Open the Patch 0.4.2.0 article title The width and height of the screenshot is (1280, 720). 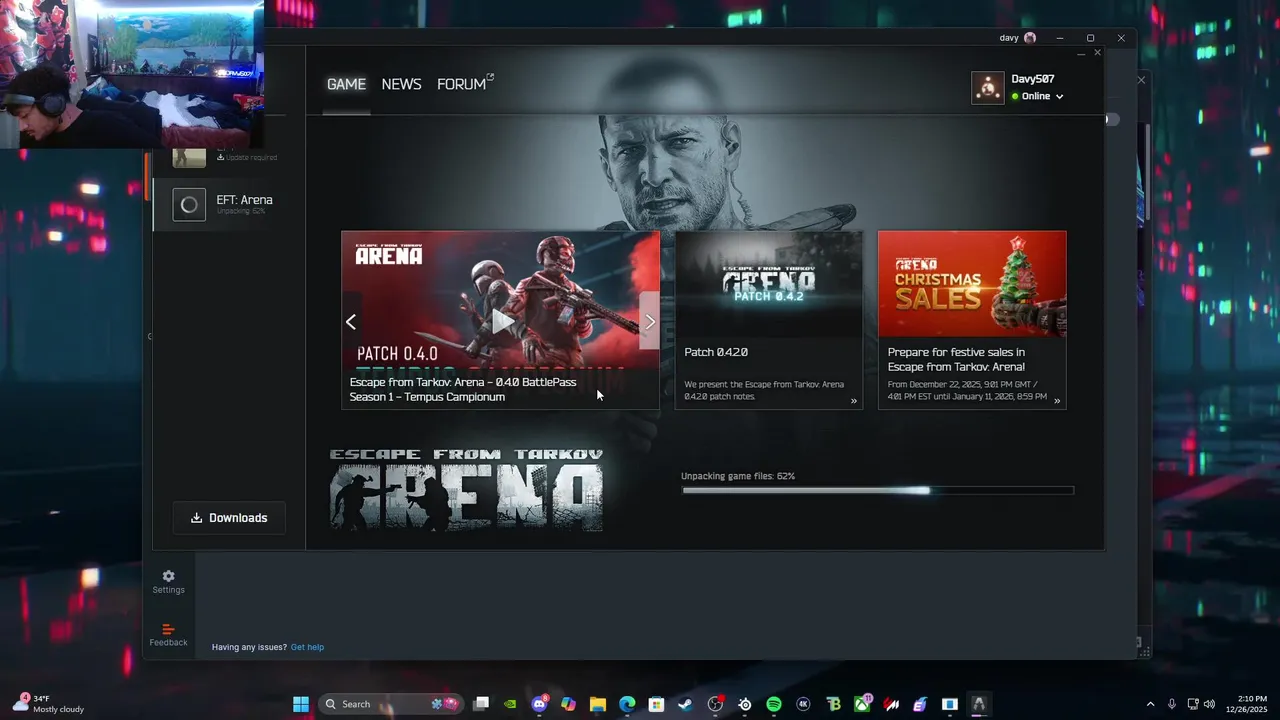[716, 352]
